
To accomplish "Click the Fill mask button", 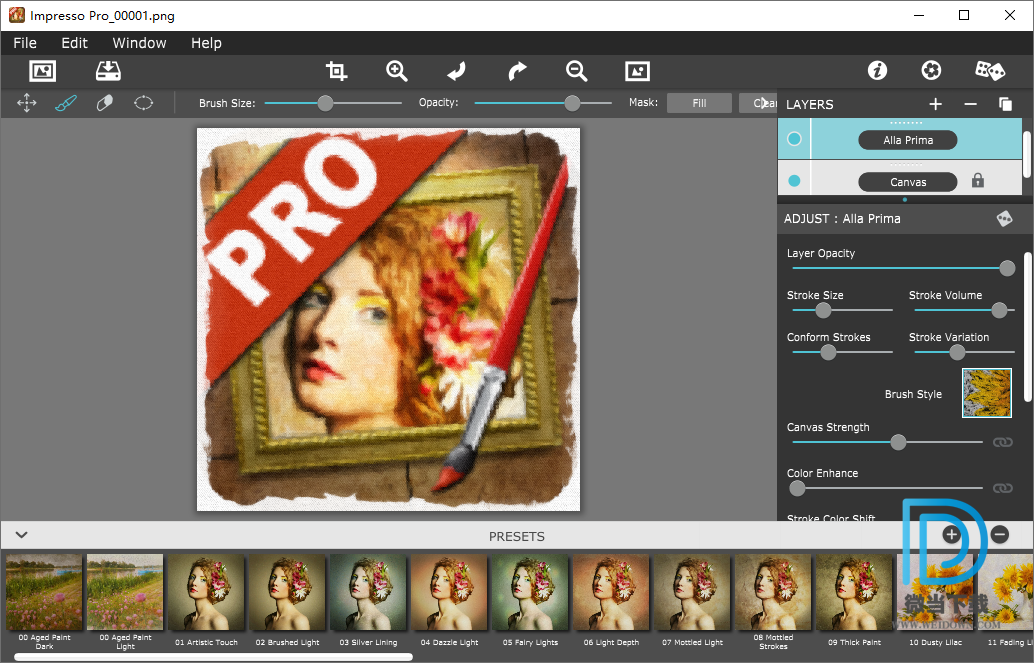I will click(x=699, y=103).
